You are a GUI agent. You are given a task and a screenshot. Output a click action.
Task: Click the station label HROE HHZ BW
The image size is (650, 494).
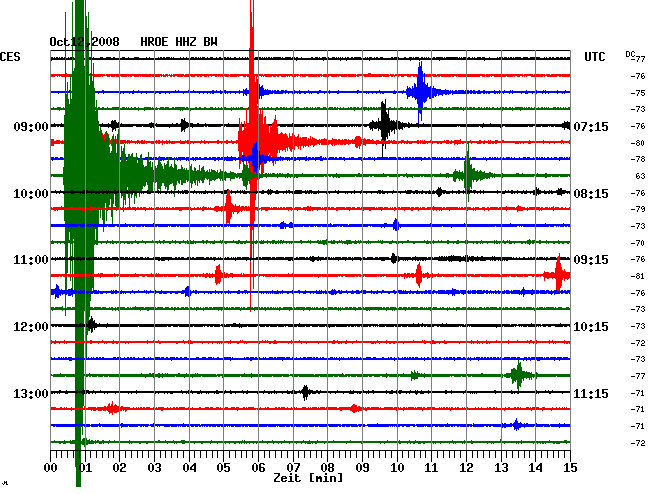(179, 42)
